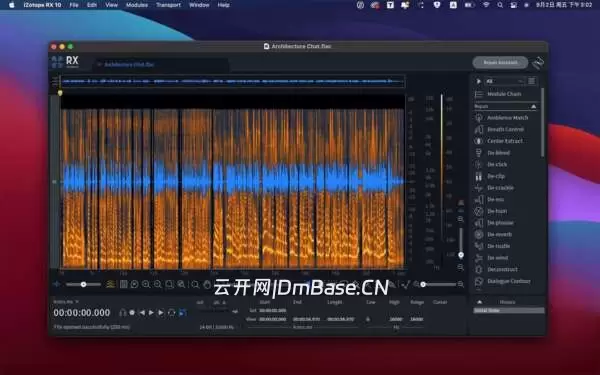Open the Window menu
Screen dimensions: 600x375
[x=199, y=5]
